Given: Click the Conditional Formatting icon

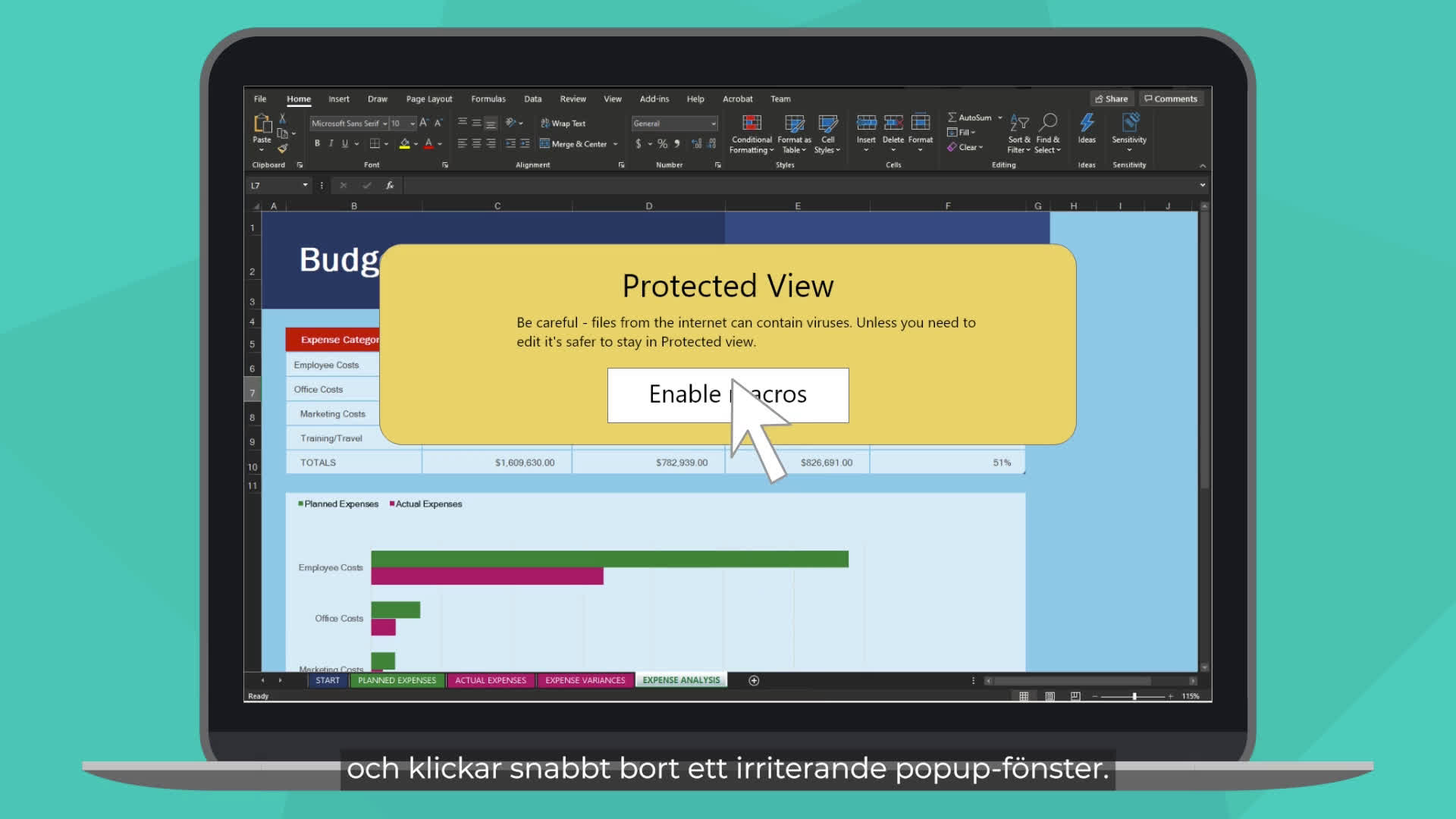Looking at the screenshot, I should point(751,124).
